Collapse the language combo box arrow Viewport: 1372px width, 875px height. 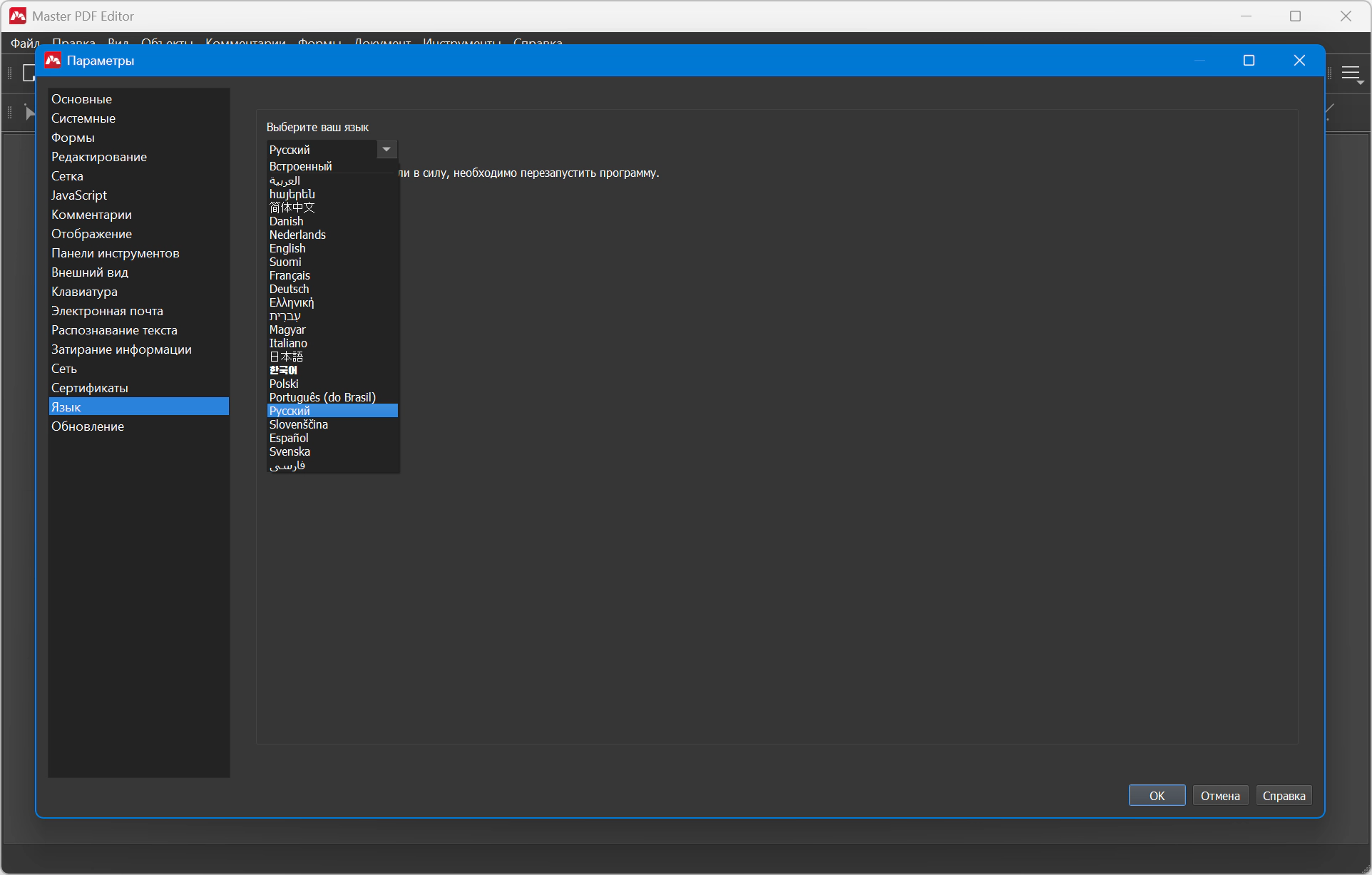point(386,150)
